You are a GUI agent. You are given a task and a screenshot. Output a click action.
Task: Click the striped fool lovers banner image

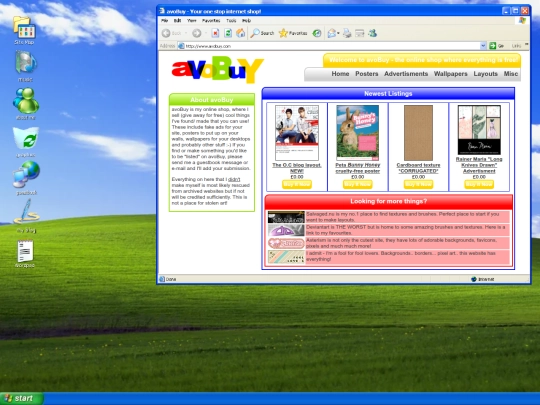click(x=286, y=257)
